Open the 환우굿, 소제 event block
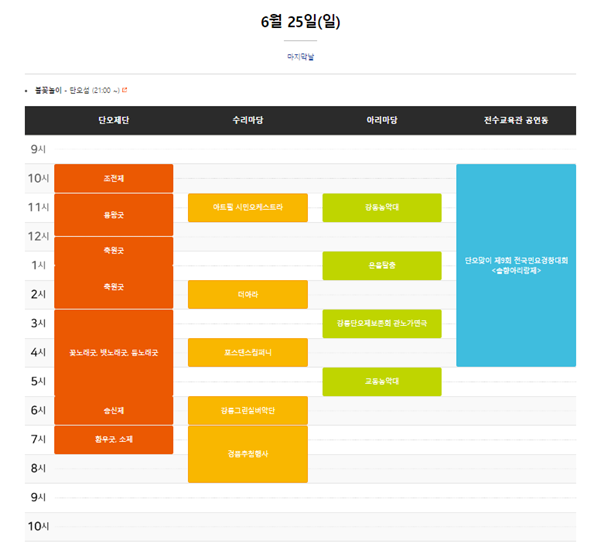The width and height of the screenshot is (600, 550). click(x=114, y=439)
